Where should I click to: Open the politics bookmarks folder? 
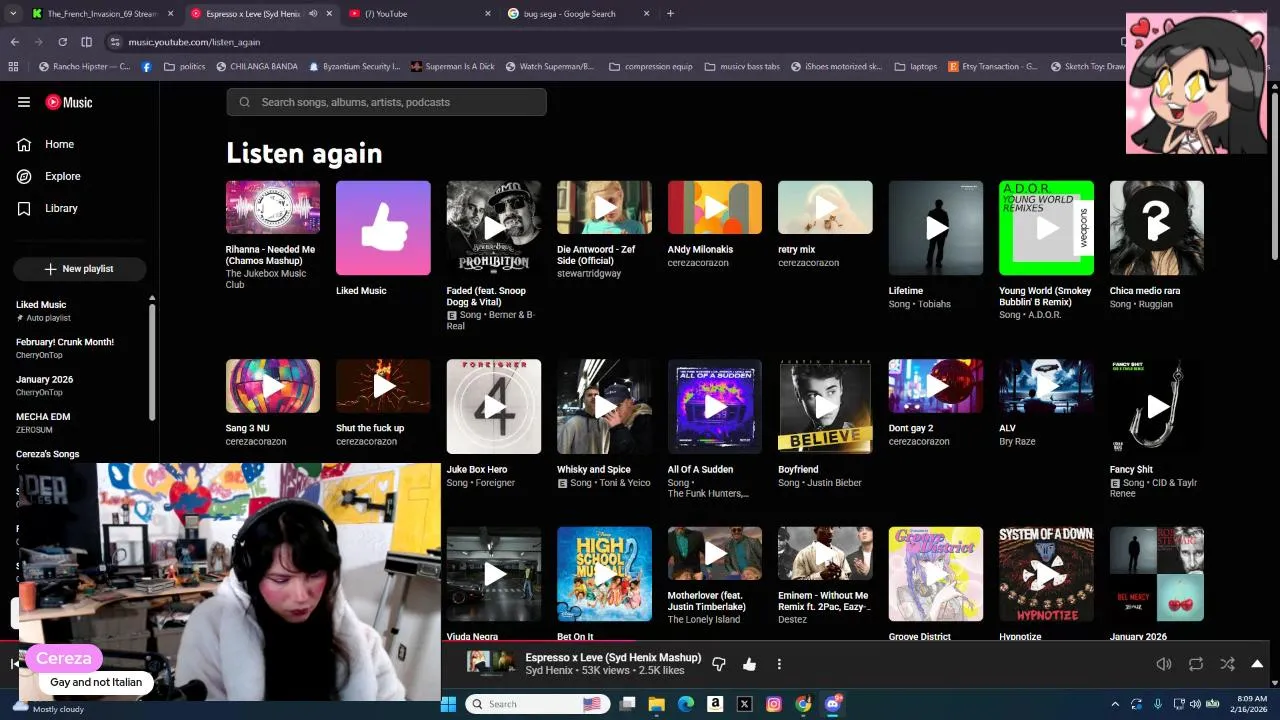coord(184,67)
